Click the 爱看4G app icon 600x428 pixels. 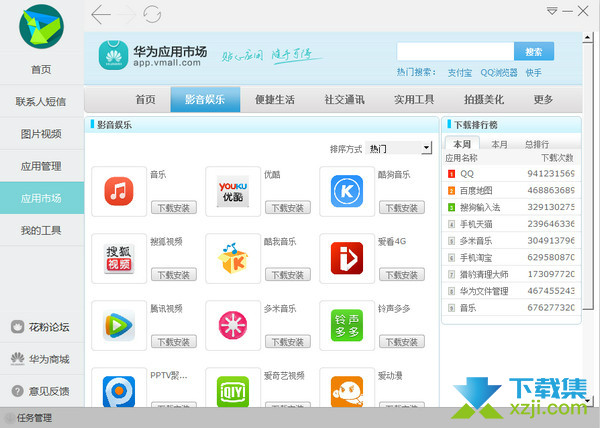point(347,258)
